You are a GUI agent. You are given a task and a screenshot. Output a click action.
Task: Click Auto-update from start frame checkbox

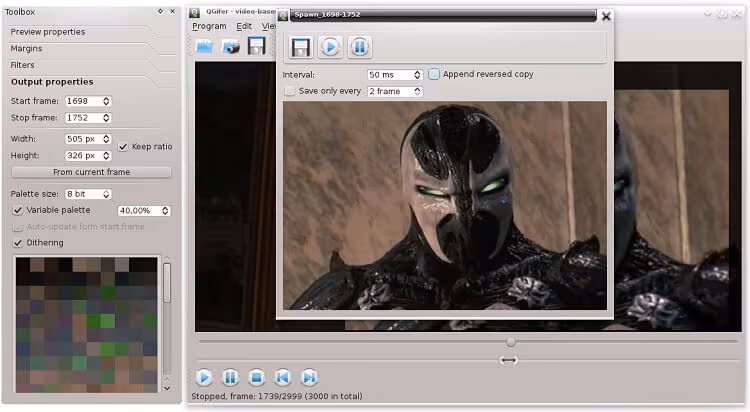click(x=18, y=227)
